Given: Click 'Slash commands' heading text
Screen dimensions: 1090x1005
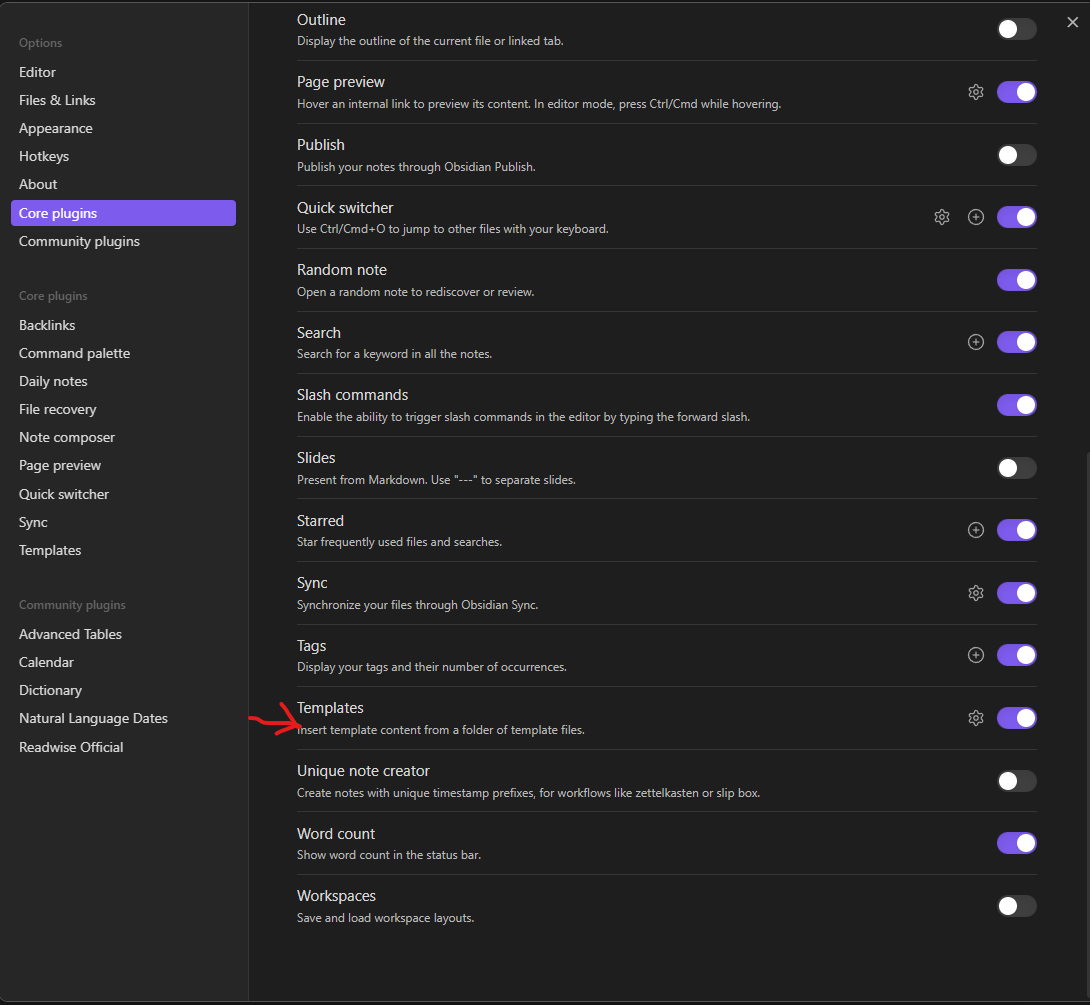Looking at the screenshot, I should click(x=352, y=395).
